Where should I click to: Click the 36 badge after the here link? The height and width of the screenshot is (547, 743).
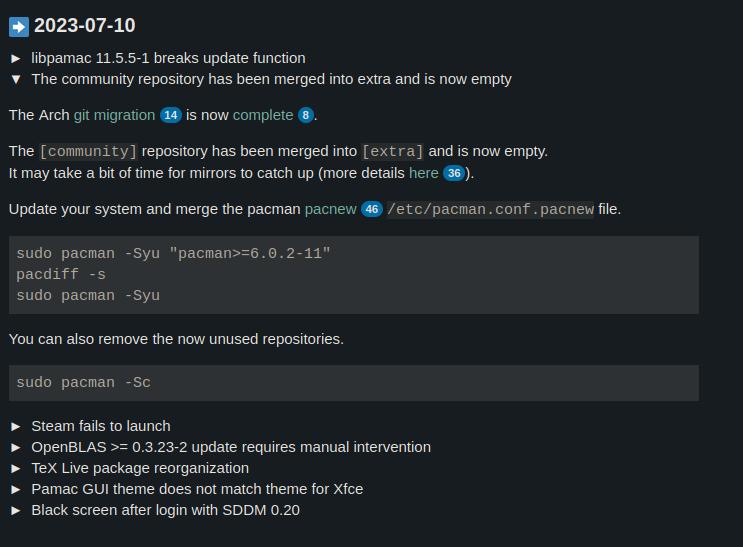click(x=454, y=173)
